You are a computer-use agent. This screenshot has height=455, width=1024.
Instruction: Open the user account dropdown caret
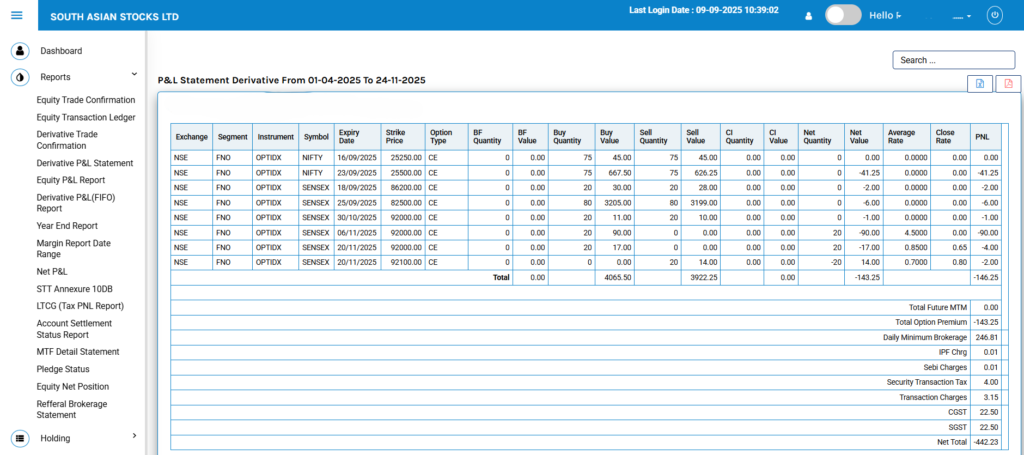[x=968, y=17]
